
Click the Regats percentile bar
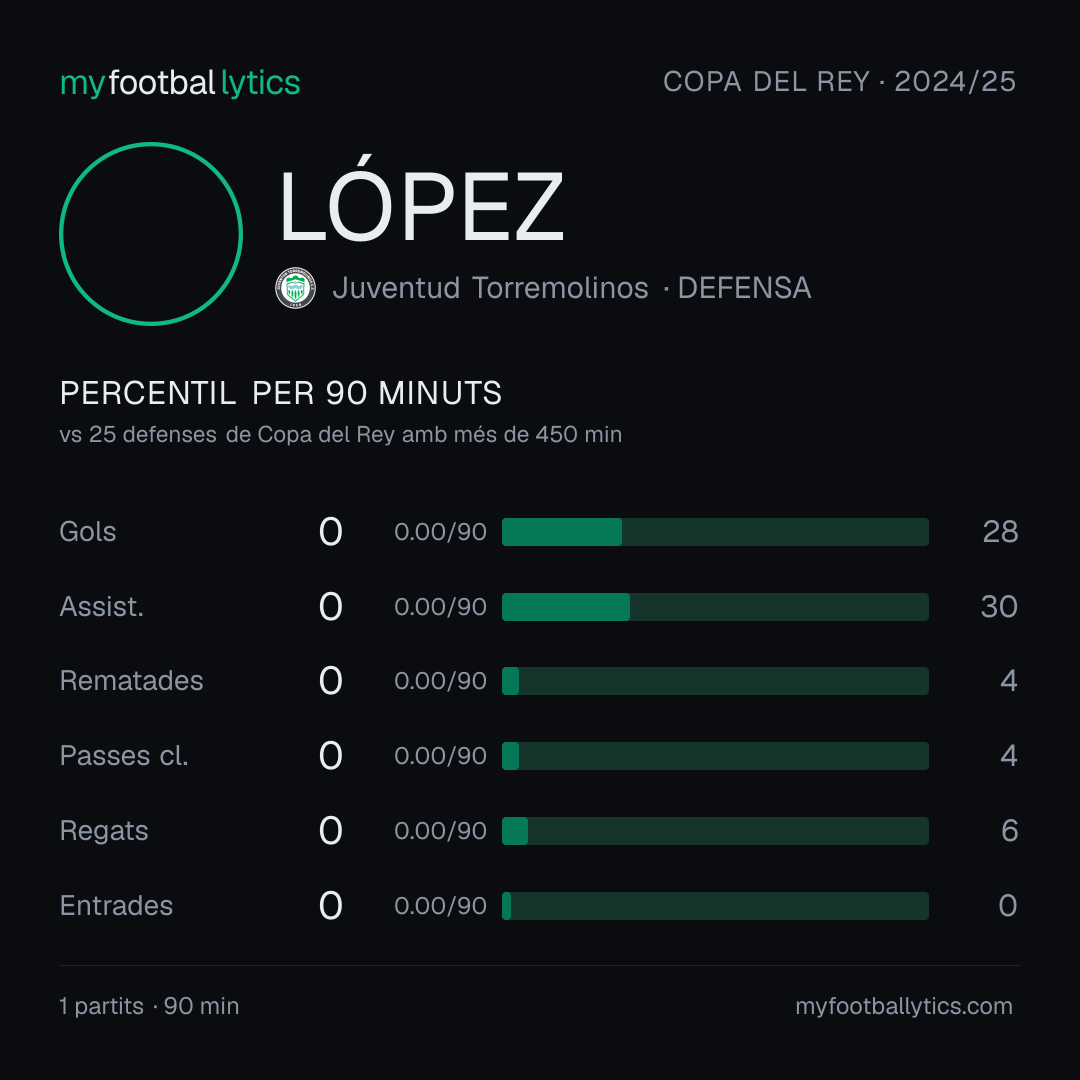715,831
